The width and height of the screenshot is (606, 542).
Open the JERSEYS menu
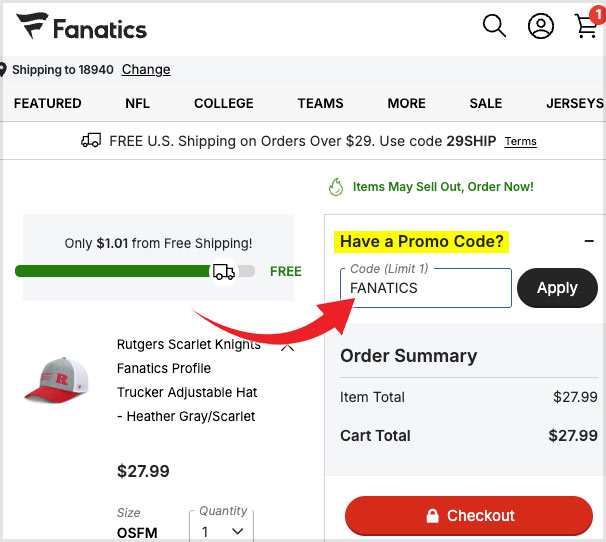575,103
